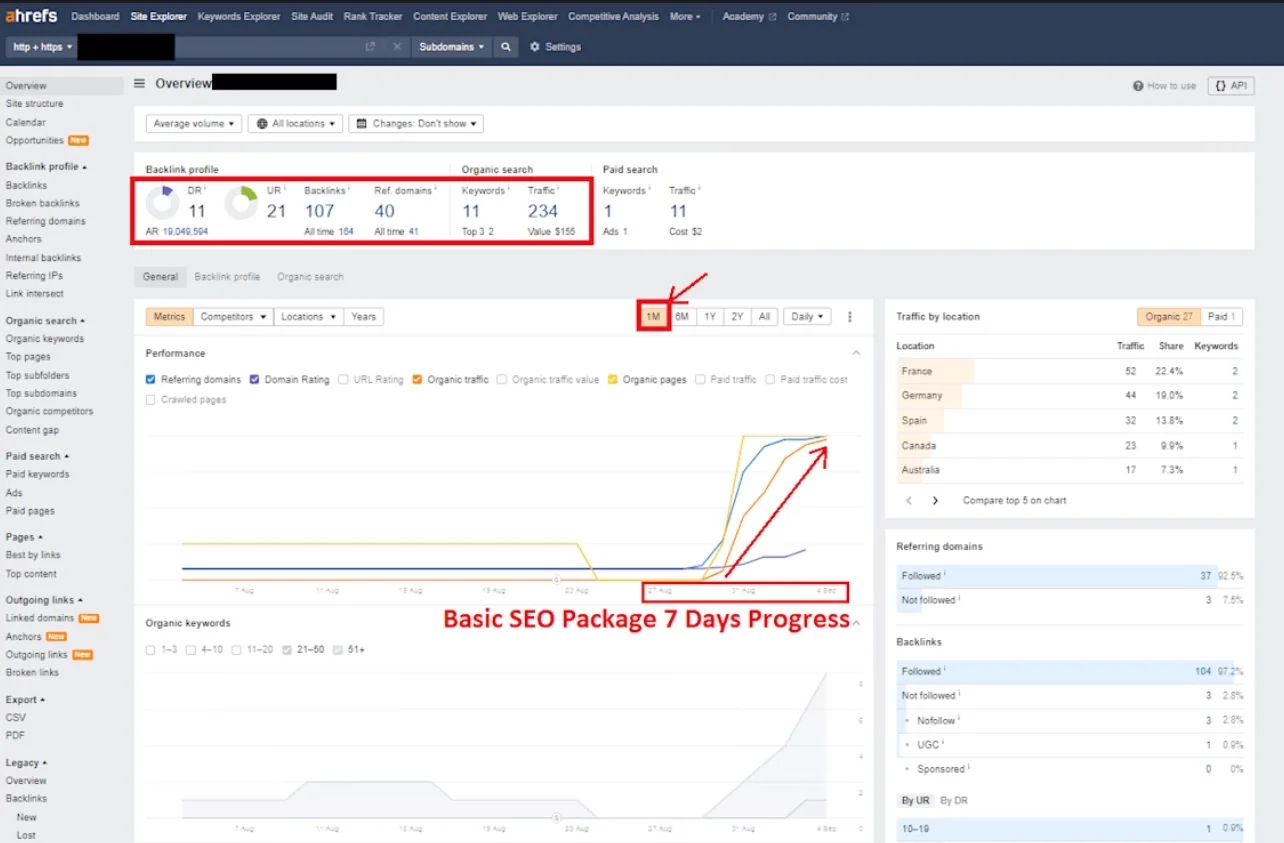The width and height of the screenshot is (1284, 843).
Task: Open the external link icon beside the URL
Action: point(369,46)
